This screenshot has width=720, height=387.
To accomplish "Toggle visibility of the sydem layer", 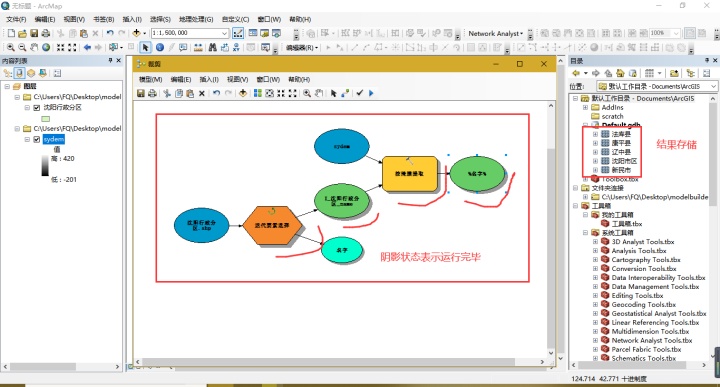I will 37,139.
